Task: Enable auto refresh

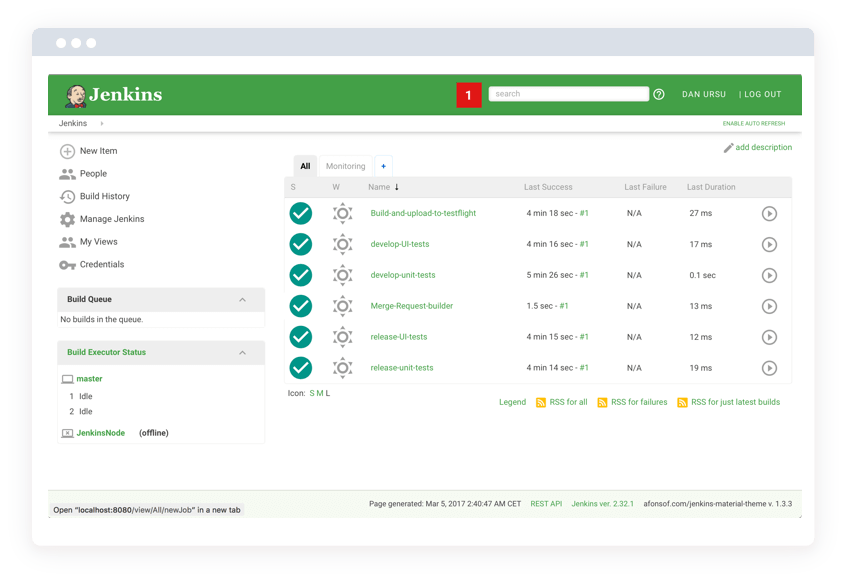Action: pos(754,124)
